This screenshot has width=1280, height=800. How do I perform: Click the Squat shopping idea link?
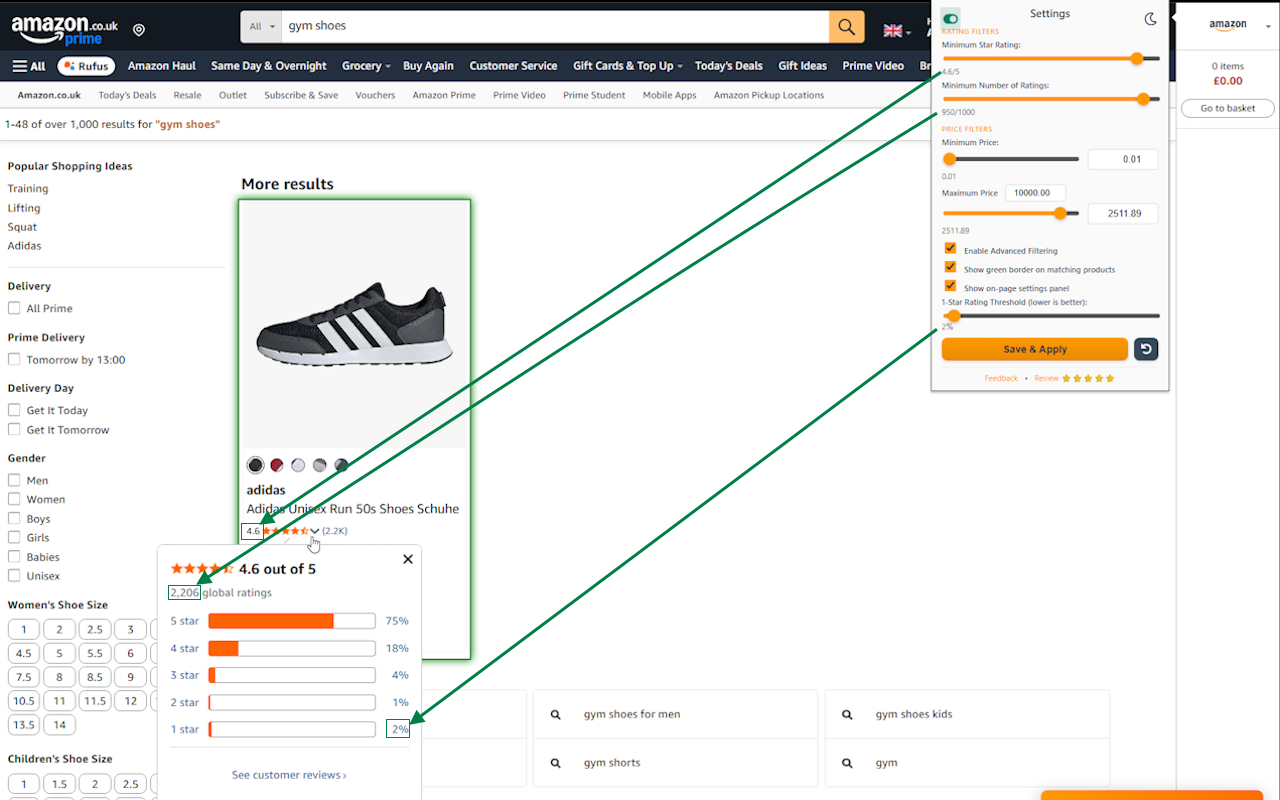22,227
